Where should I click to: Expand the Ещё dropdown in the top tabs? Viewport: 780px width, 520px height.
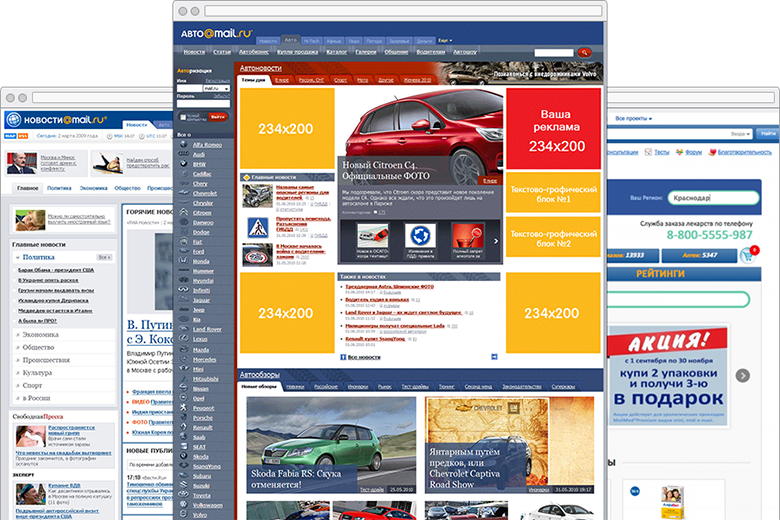point(445,40)
